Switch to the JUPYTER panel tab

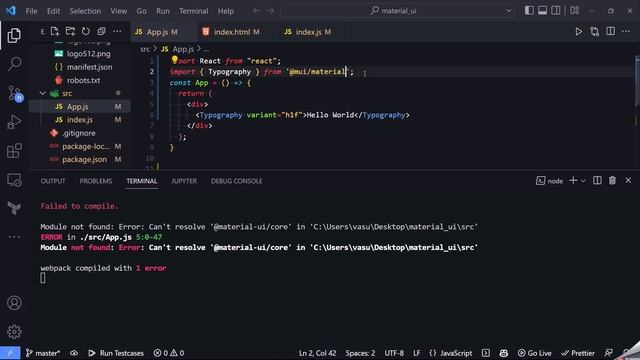coord(184,181)
